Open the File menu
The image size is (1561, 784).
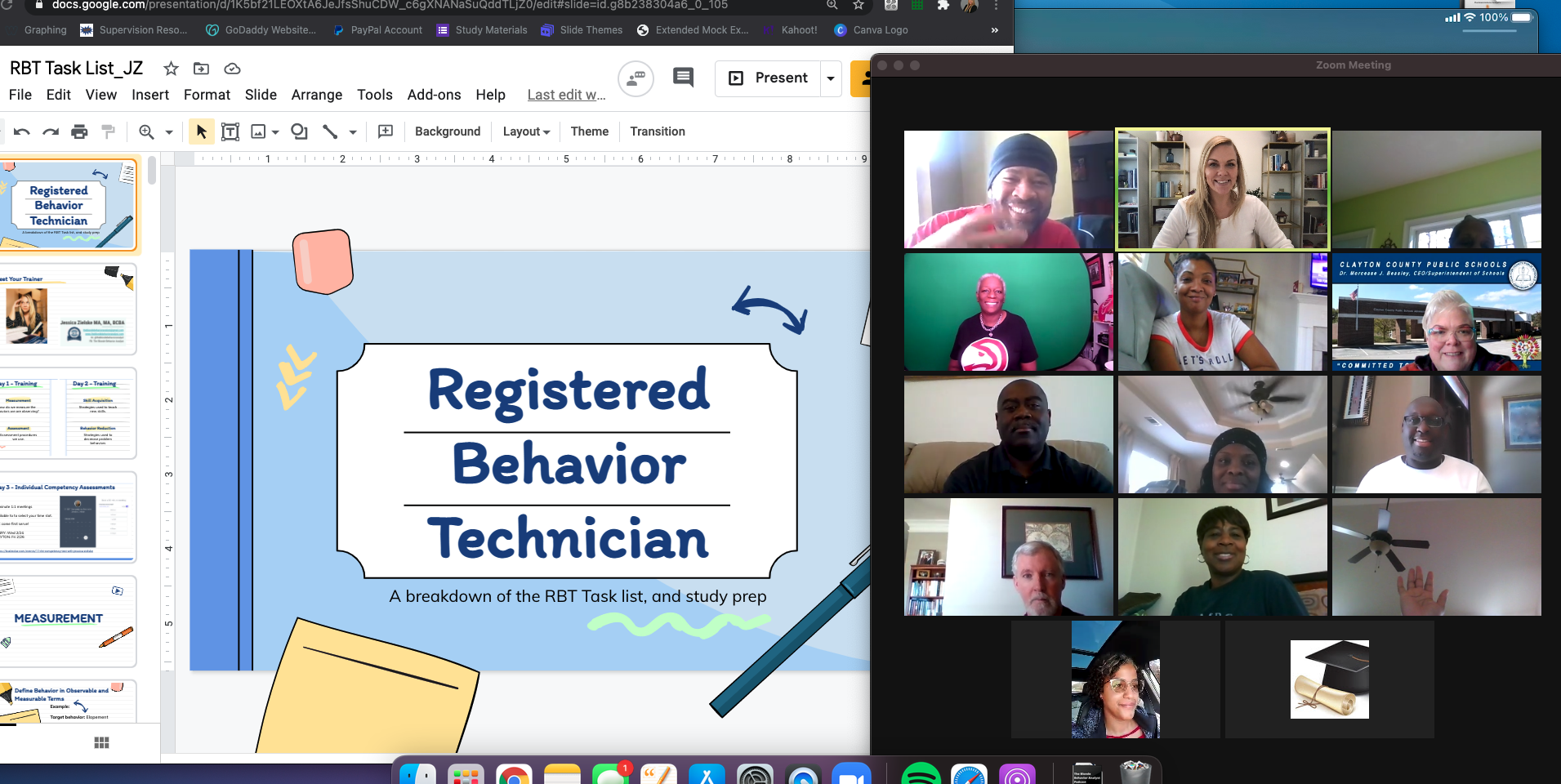pos(20,95)
